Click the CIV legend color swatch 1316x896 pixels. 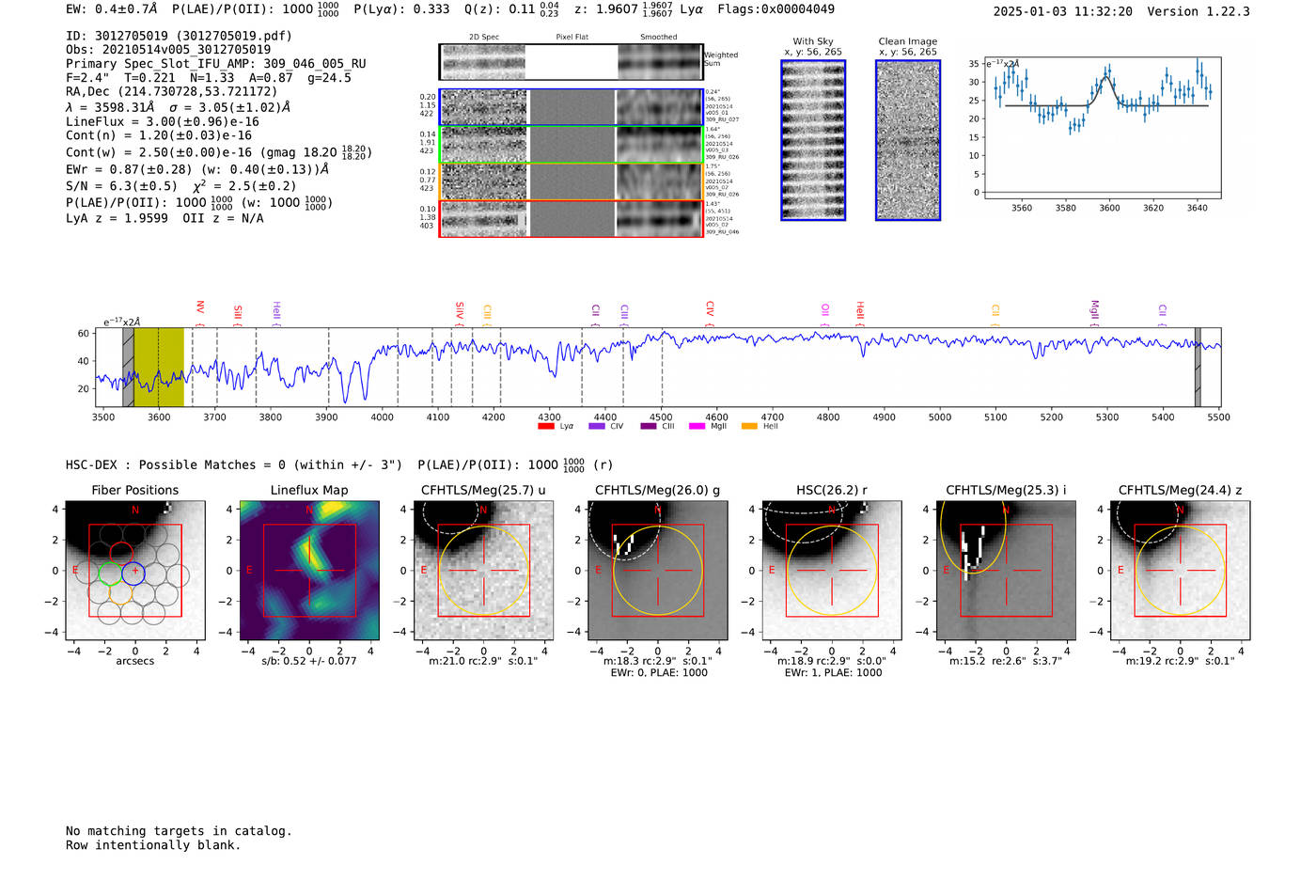click(x=597, y=426)
